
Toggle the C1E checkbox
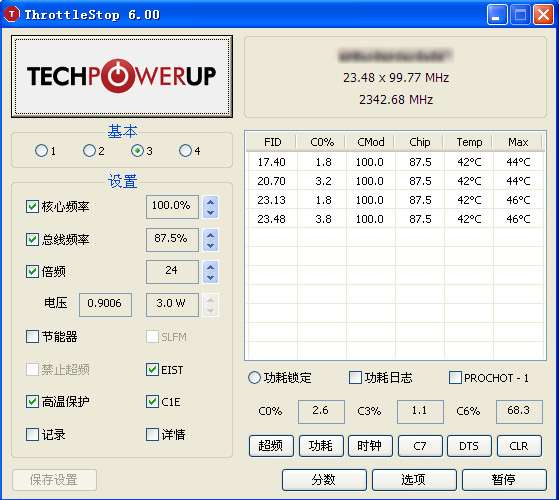(152, 402)
